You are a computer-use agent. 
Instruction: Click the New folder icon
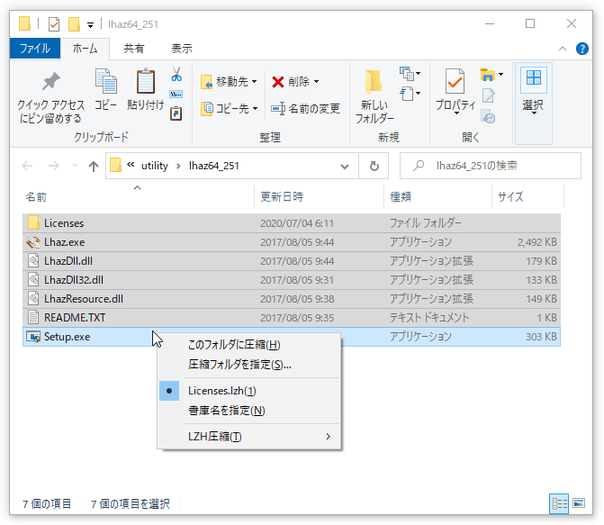point(374,82)
